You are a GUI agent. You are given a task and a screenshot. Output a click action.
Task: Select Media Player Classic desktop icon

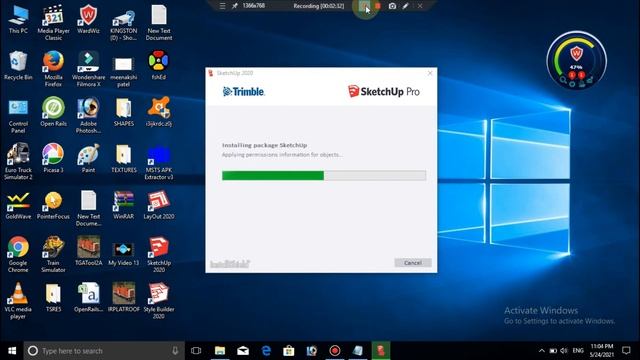click(x=53, y=22)
